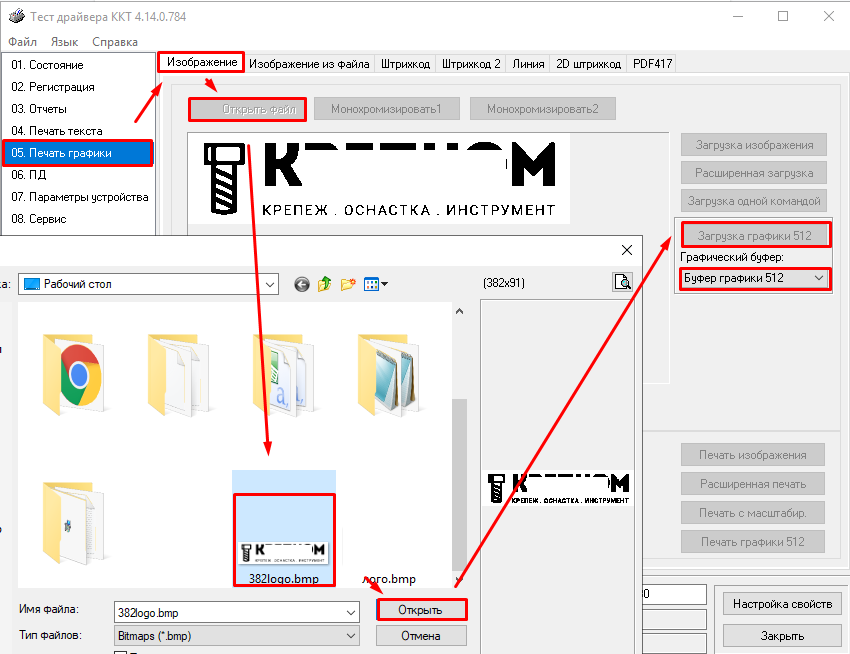Close the open file dialog
This screenshot has height=654, width=850.
[x=627, y=250]
